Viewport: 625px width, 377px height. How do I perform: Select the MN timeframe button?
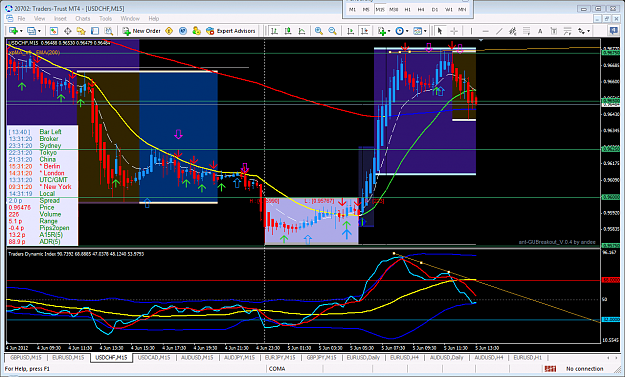462,9
